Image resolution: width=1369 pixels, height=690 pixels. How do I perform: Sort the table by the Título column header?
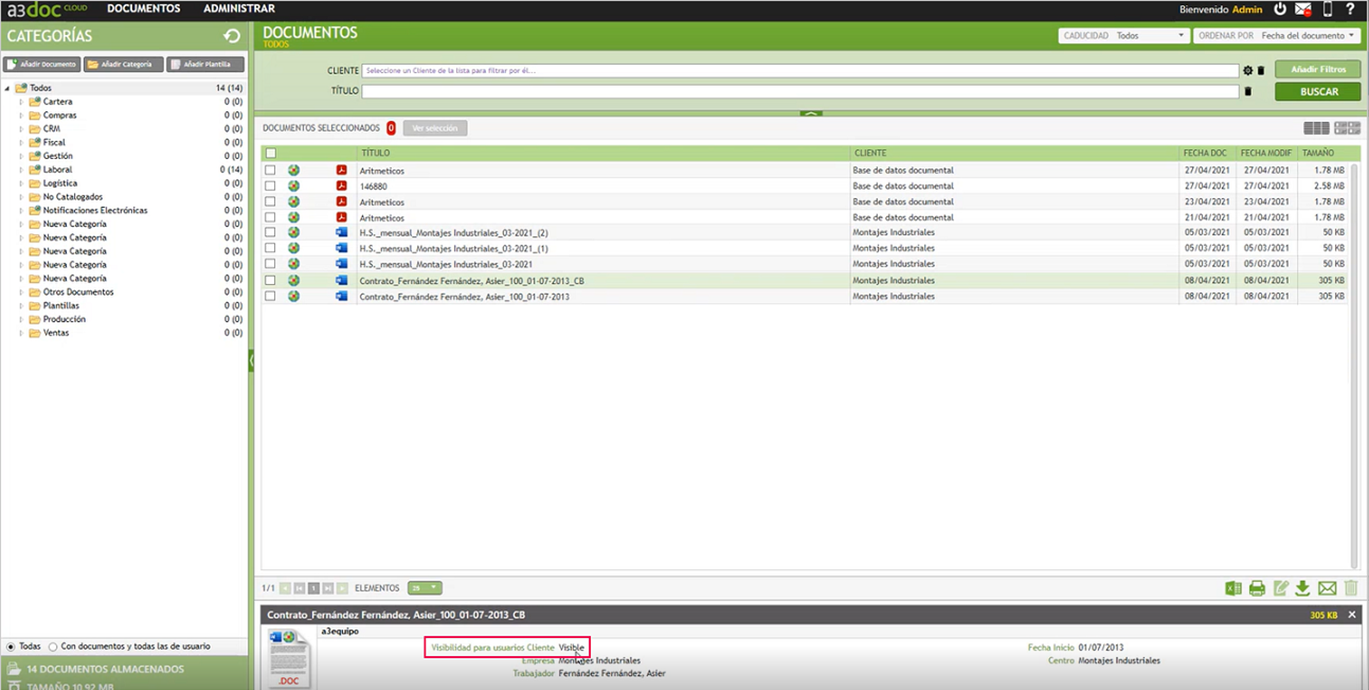click(376, 153)
